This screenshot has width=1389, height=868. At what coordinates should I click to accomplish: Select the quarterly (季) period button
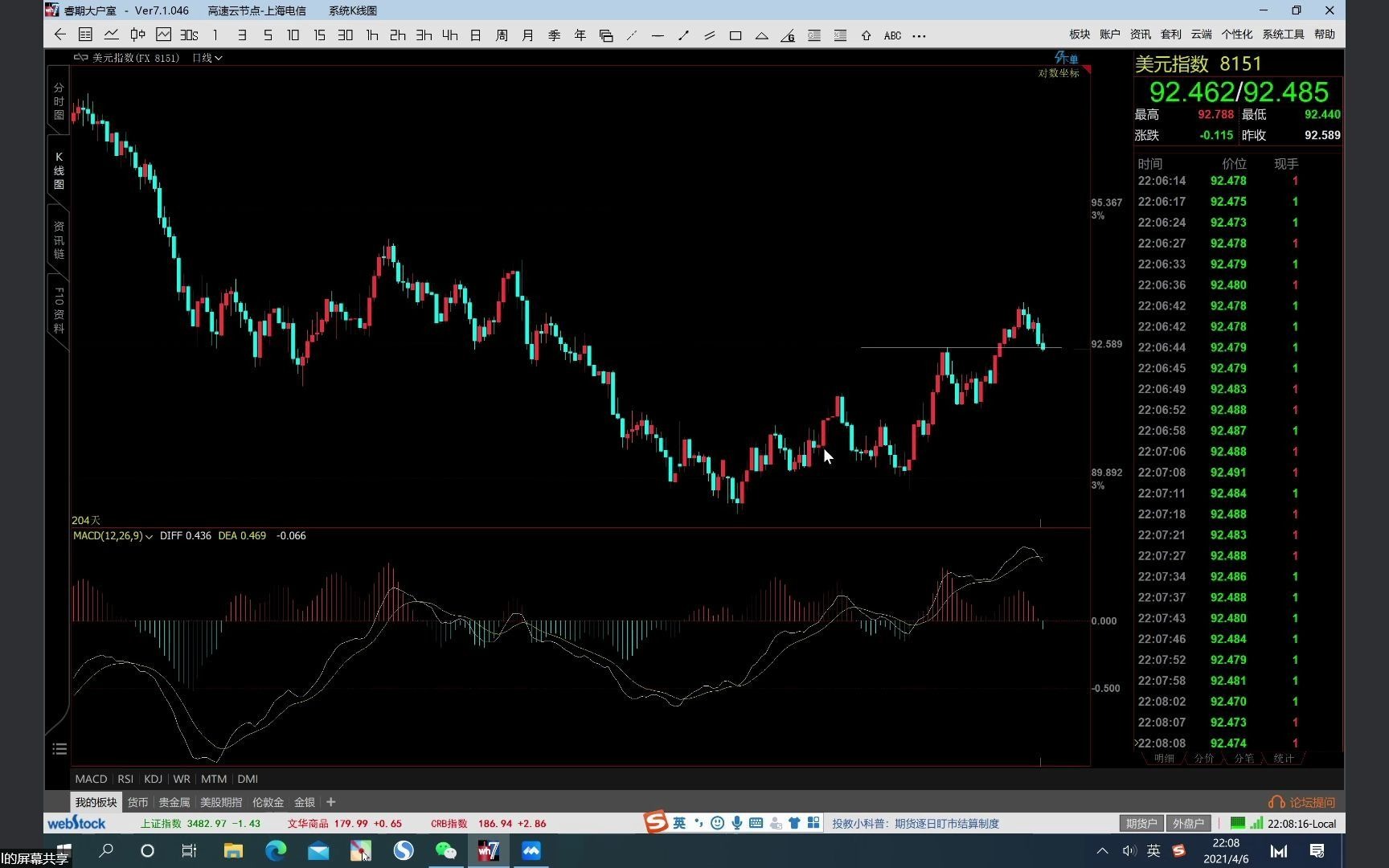tap(554, 35)
